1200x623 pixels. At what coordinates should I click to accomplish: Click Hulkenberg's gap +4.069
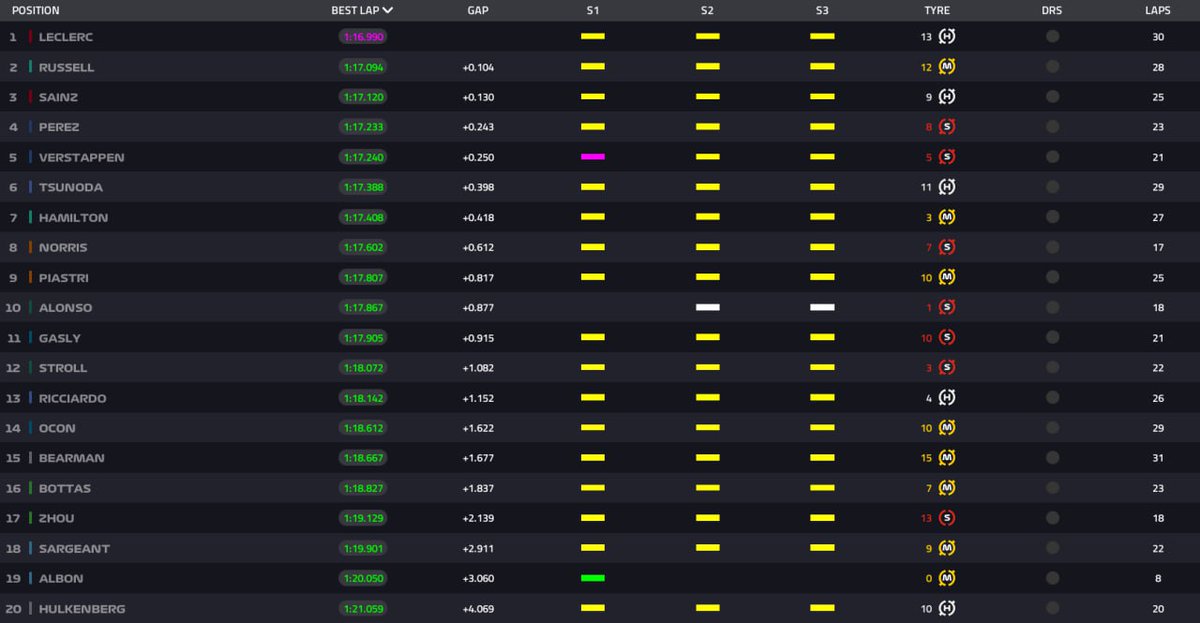click(x=478, y=608)
